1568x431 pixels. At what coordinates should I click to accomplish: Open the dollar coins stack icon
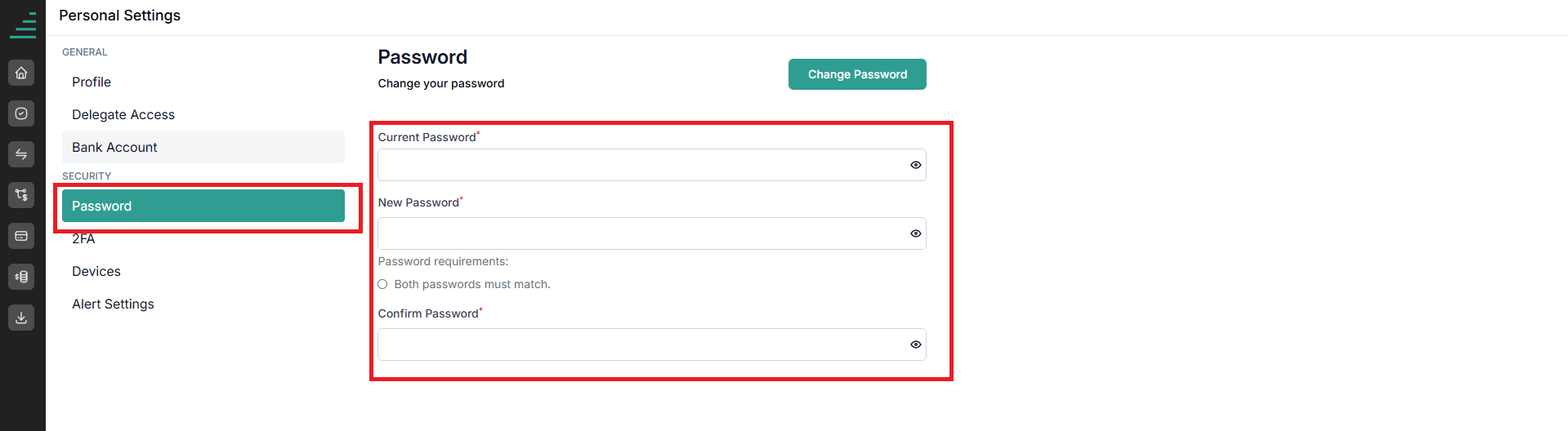(x=21, y=277)
